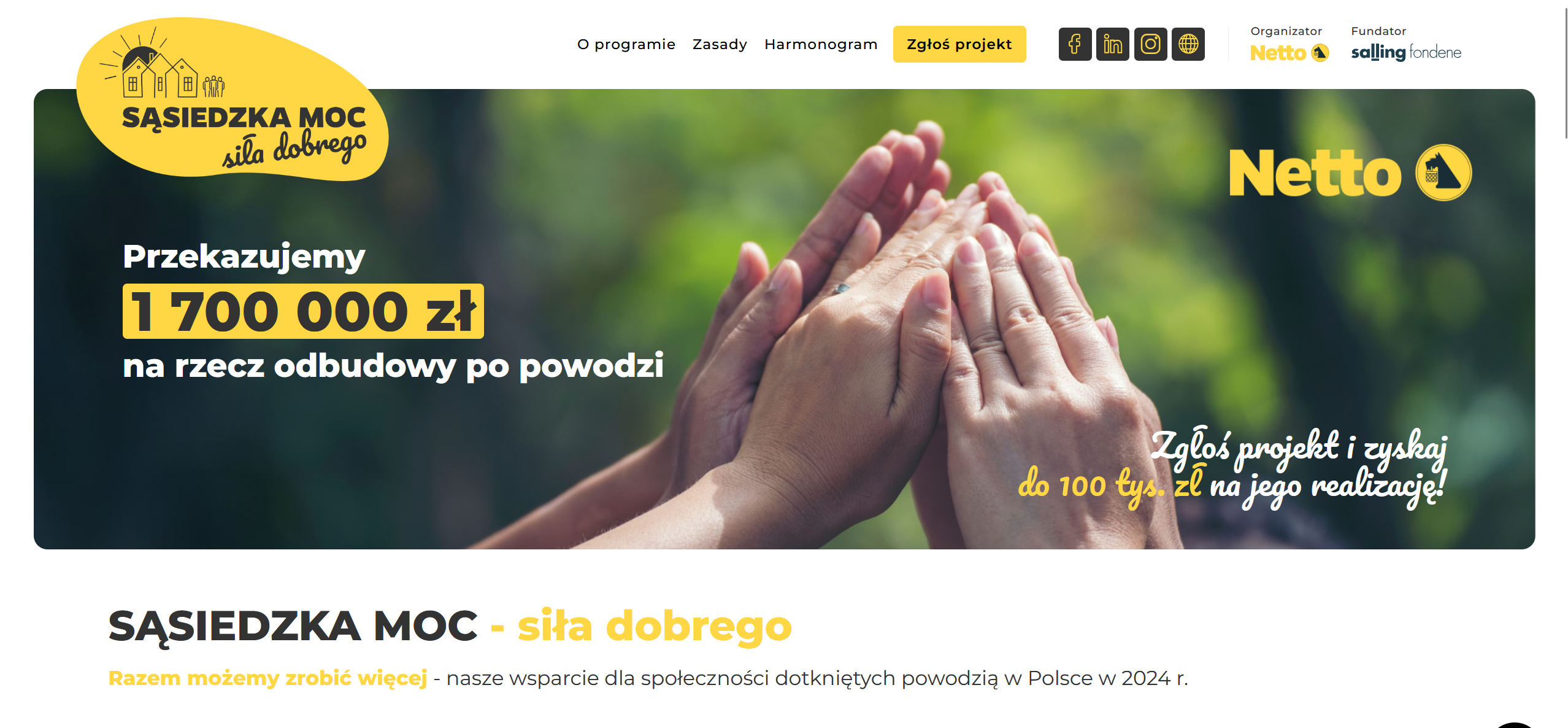Viewport: 1568px width, 728px height.
Task: Open the Zasady menu item
Action: tap(720, 44)
